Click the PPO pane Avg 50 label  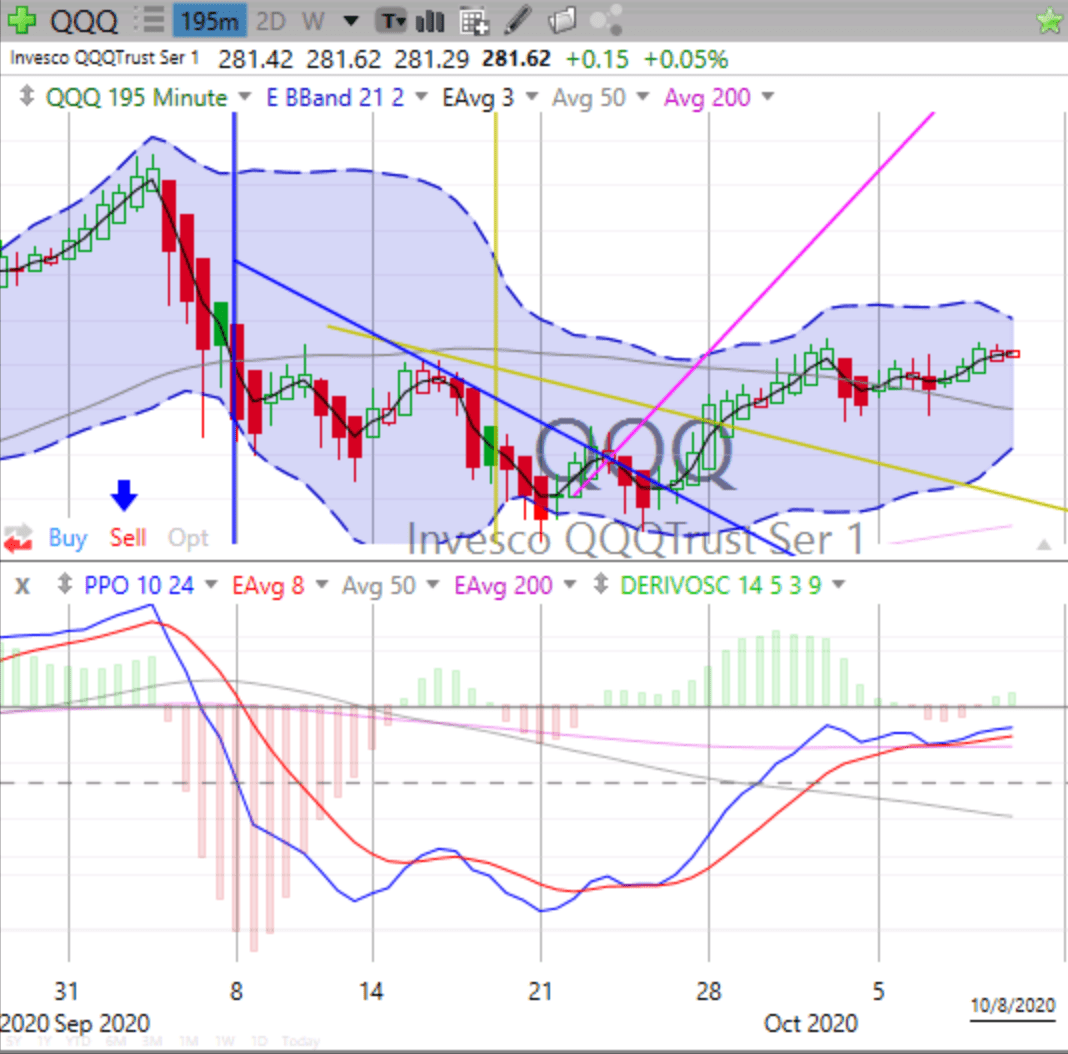pyautogui.click(x=379, y=585)
